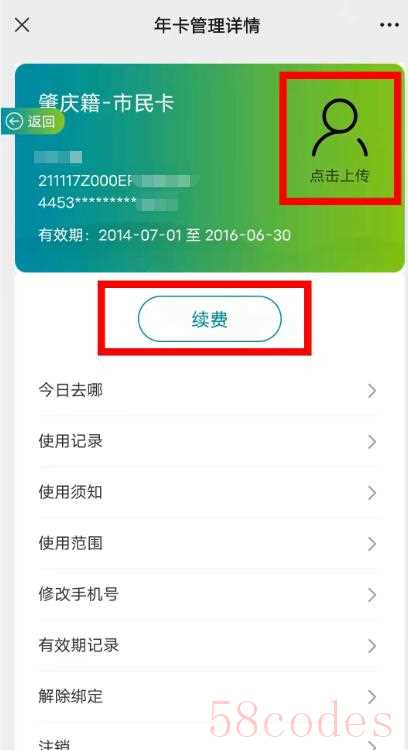Screen dimensions: 408x750
Task: Expand chevron beside 今日去哪
Action: [x=372, y=391]
